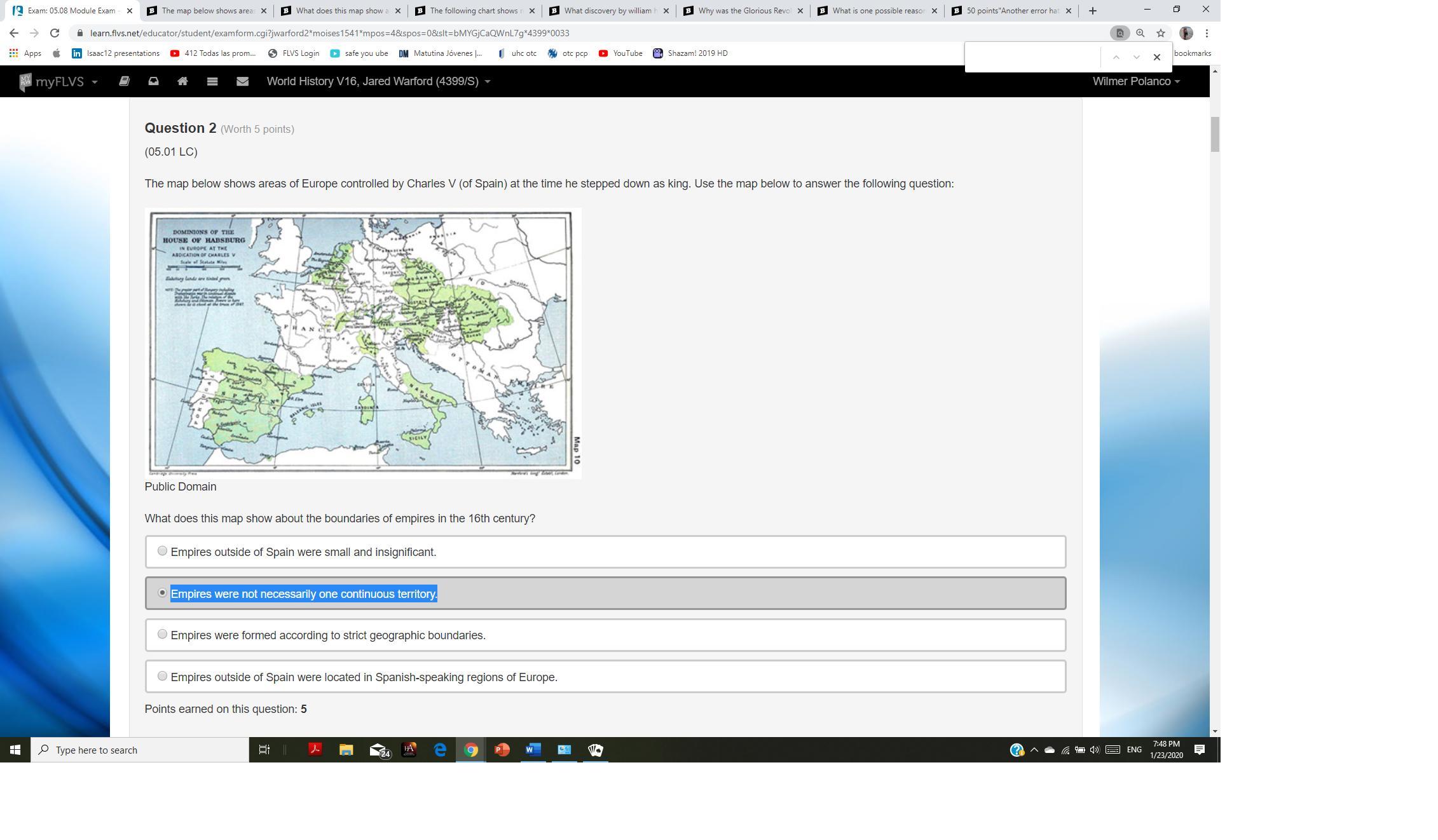This screenshot has height=840, width=1438.
Task: Click the book icon in myFLVS navbar
Action: [x=124, y=81]
